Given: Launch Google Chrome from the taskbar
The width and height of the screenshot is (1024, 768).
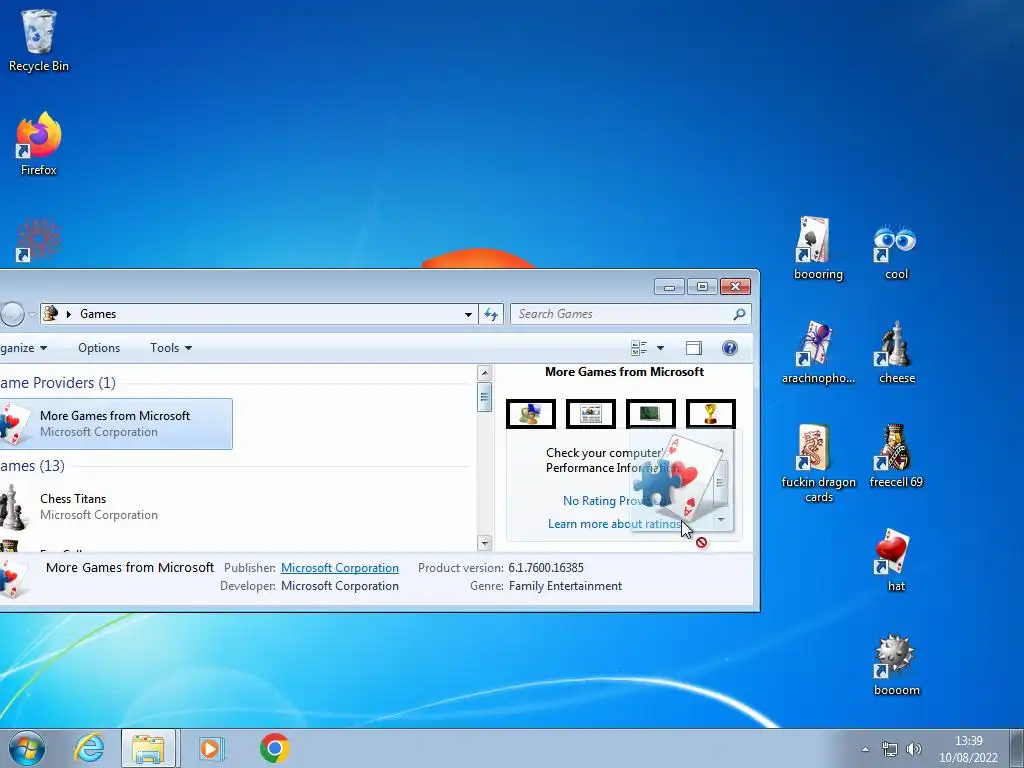Looking at the screenshot, I should coord(274,748).
